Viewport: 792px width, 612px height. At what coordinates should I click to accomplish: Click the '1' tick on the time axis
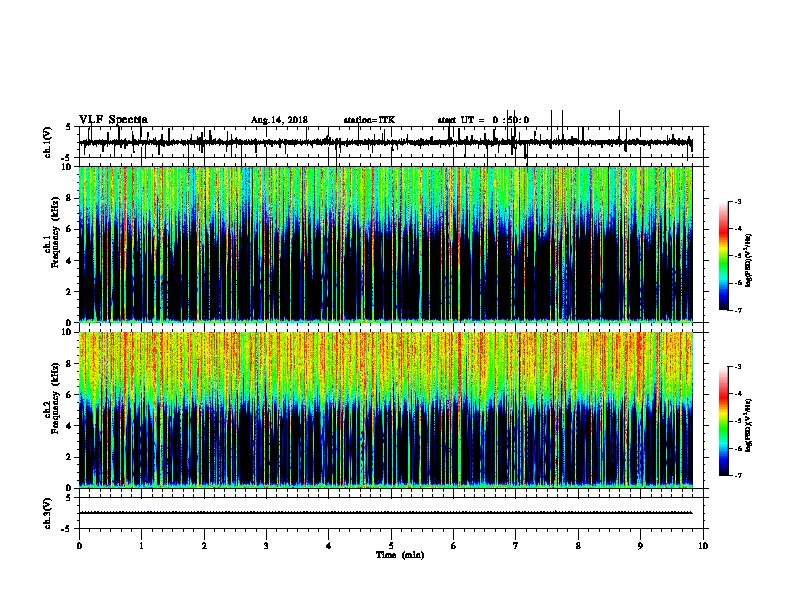pos(141,546)
